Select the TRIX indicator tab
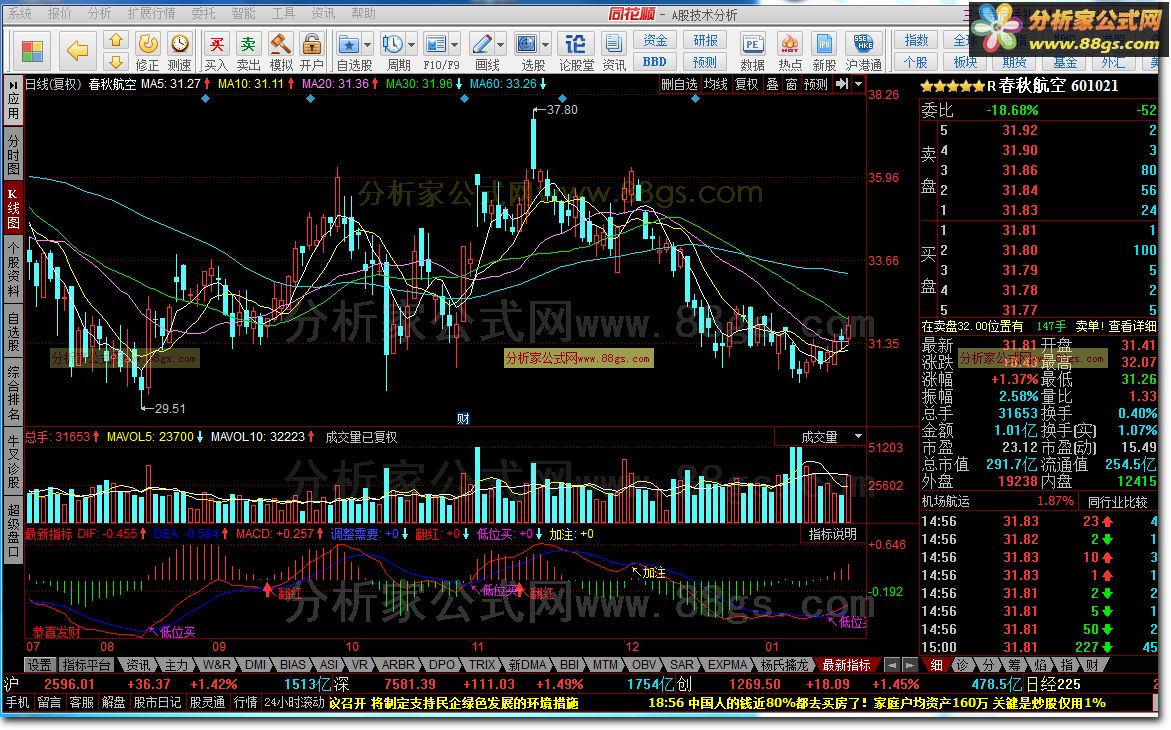Image resolution: width=1171 pixels, height=730 pixels. [x=482, y=664]
